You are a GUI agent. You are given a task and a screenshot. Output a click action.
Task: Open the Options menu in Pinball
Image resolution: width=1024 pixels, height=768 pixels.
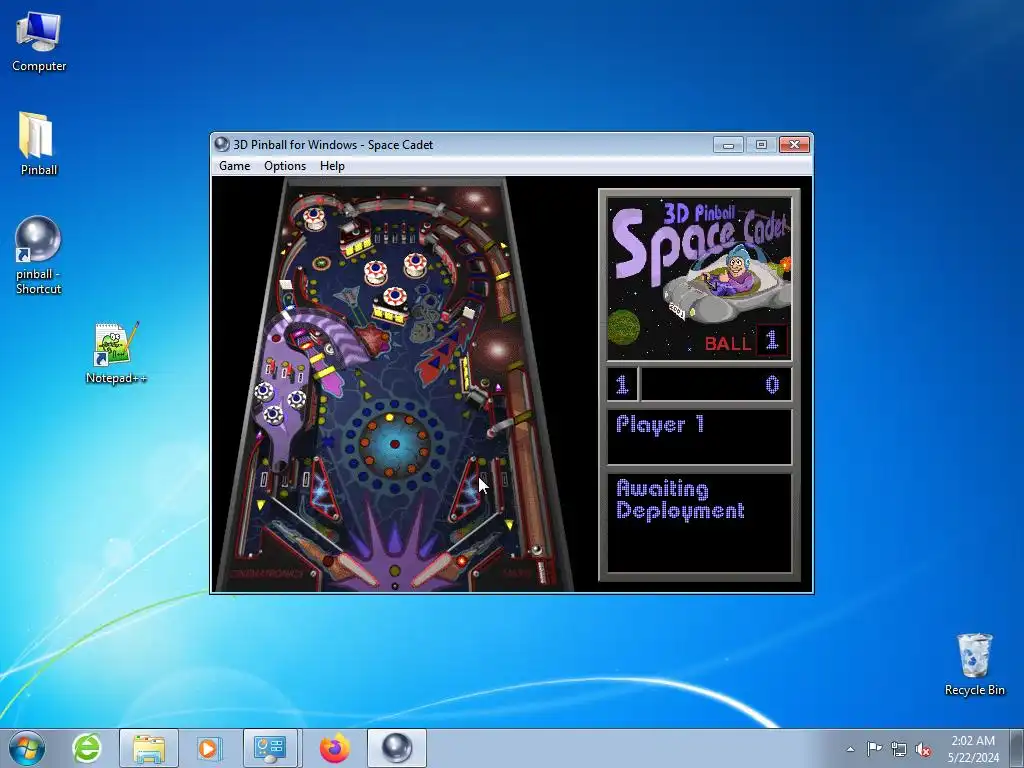point(285,166)
